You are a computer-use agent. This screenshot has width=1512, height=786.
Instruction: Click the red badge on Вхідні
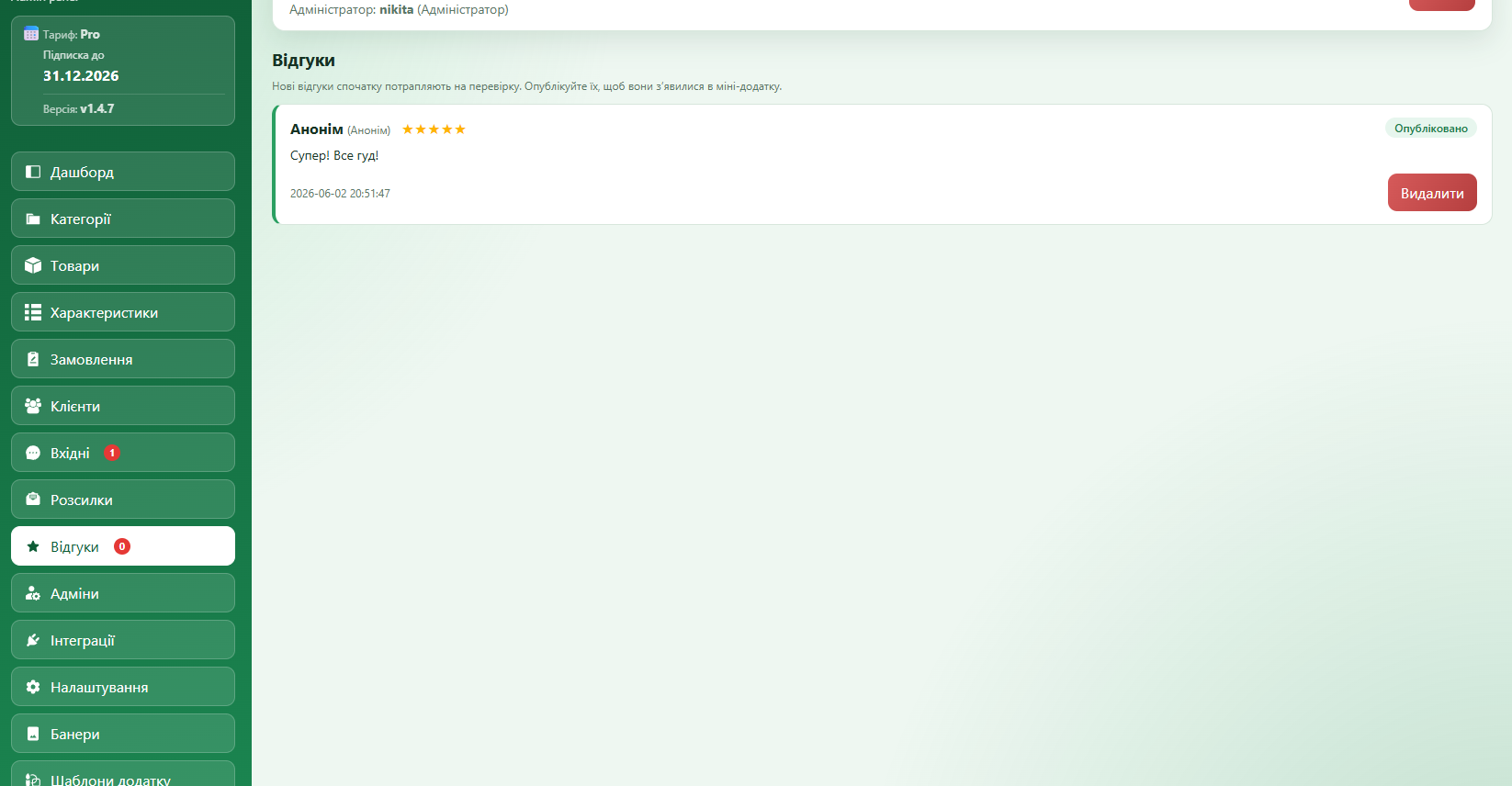tap(112, 453)
